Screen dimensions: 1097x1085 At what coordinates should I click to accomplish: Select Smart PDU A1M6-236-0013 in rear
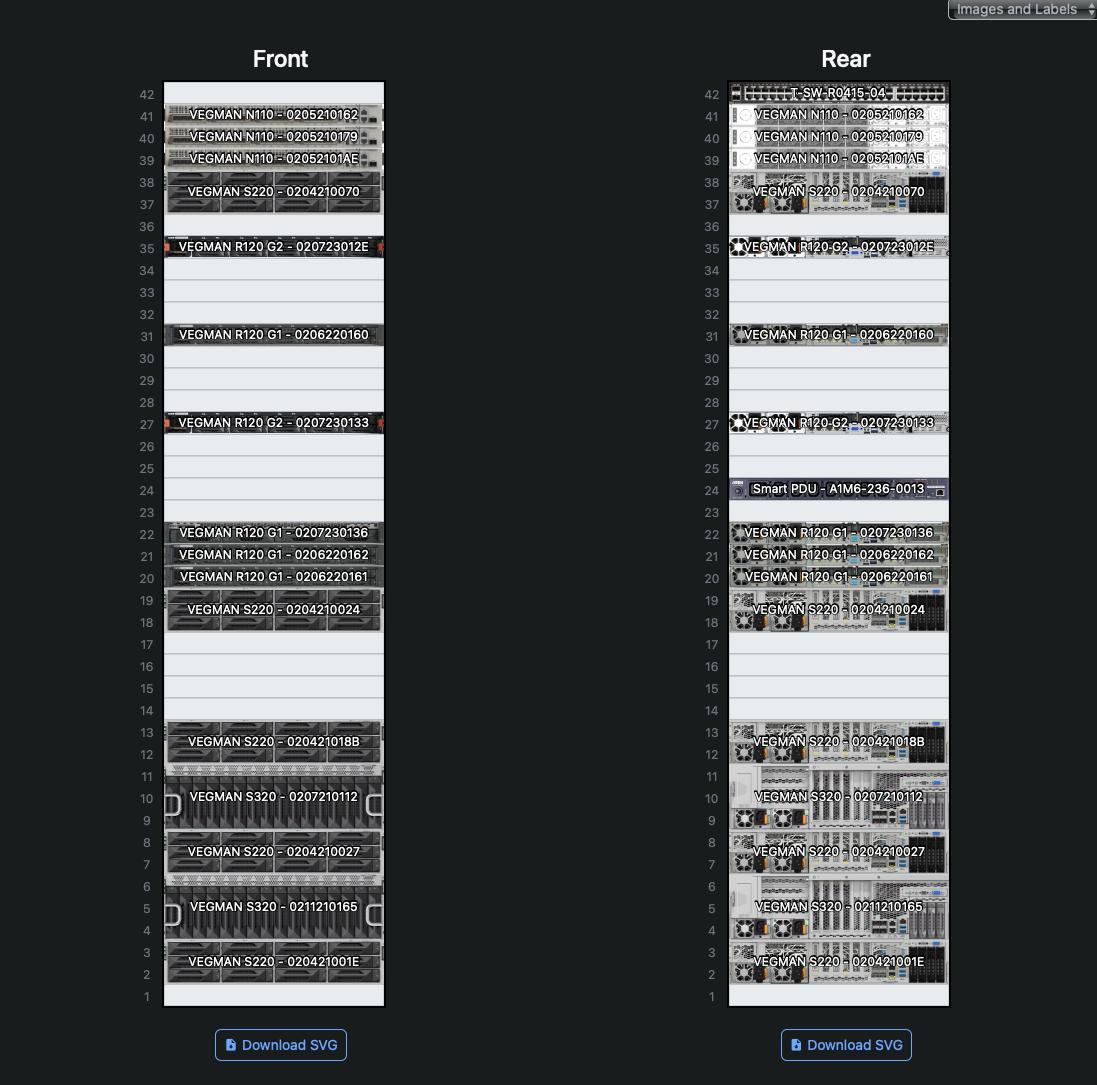[x=838, y=489]
